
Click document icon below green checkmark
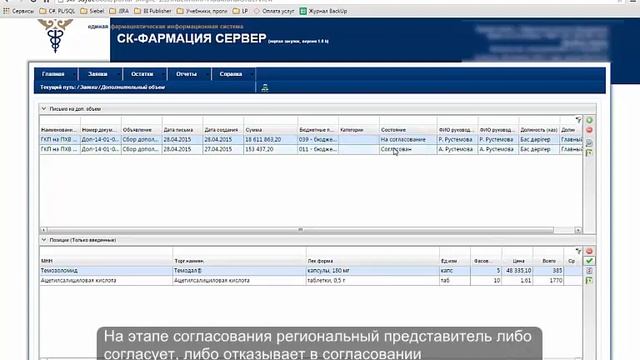pyautogui.click(x=589, y=271)
